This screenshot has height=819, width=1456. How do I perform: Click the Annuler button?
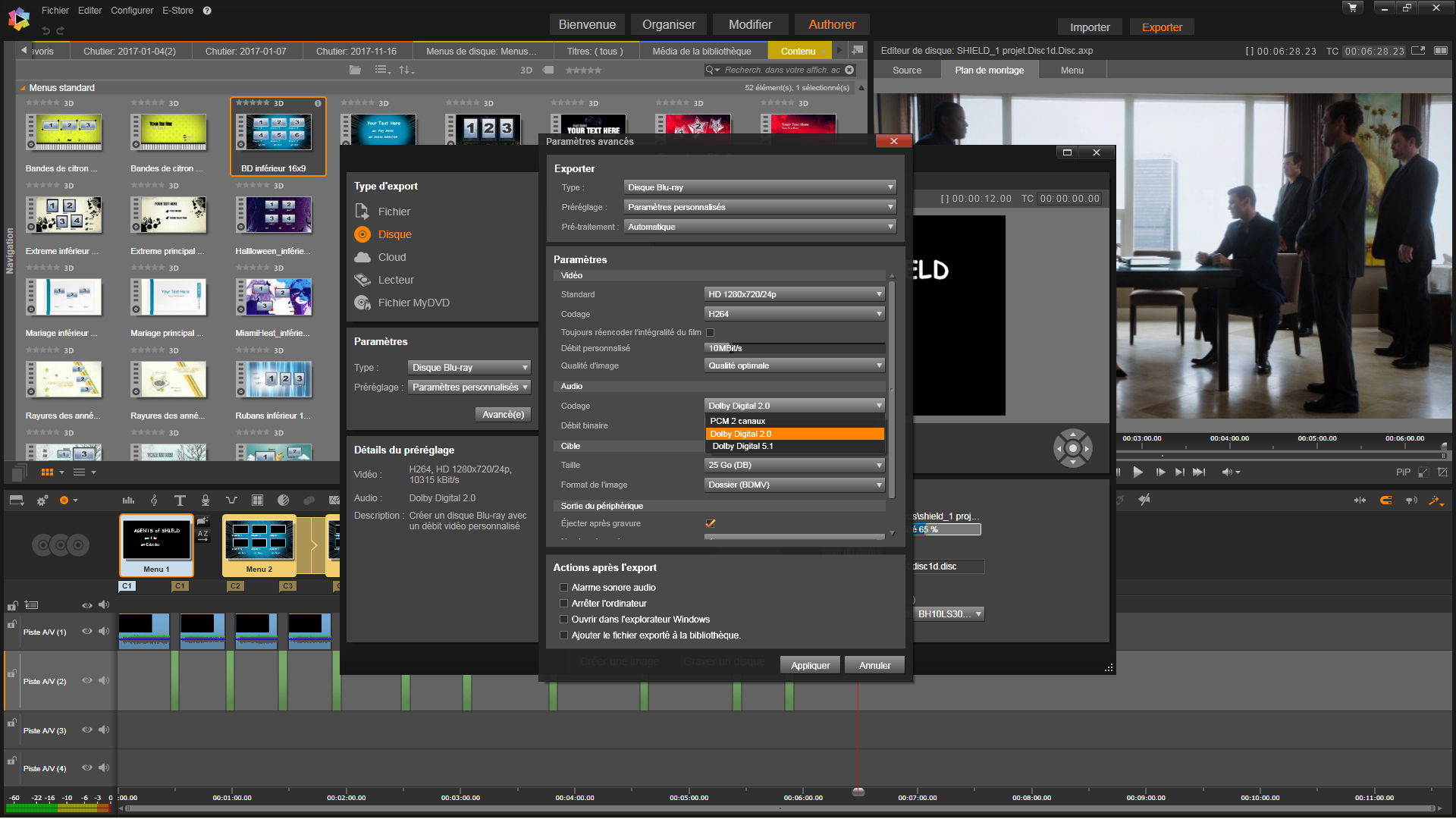874,665
